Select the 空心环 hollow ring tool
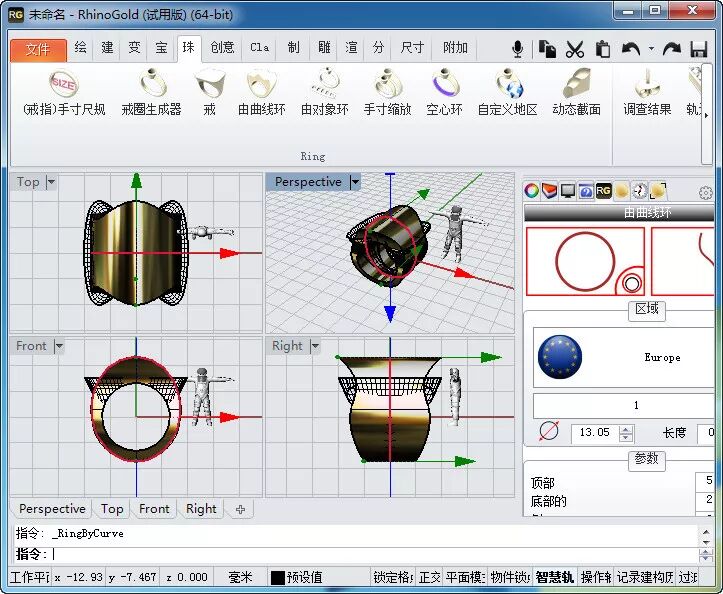 [x=444, y=93]
